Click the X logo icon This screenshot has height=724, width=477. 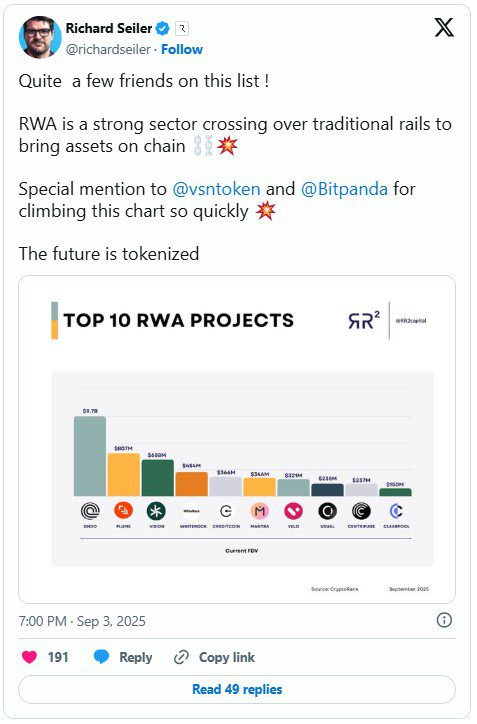pyautogui.click(x=444, y=27)
